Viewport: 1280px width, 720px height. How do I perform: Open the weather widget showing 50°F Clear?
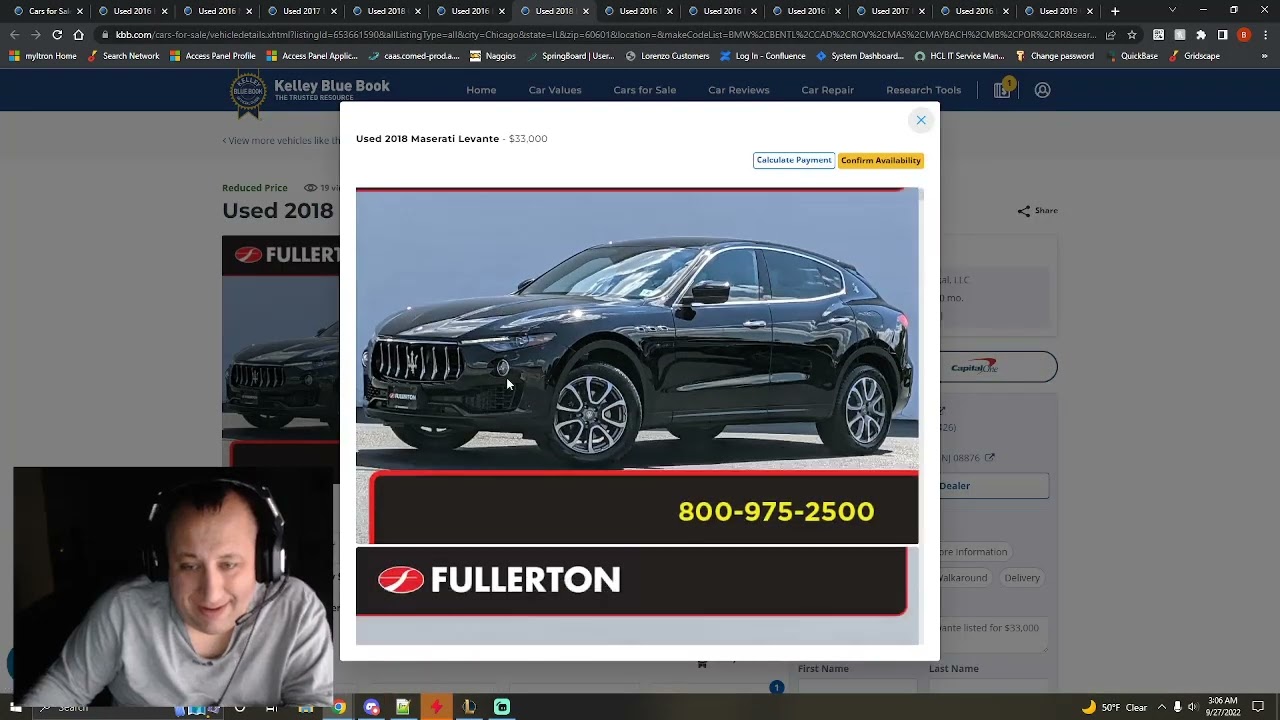[1115, 708]
